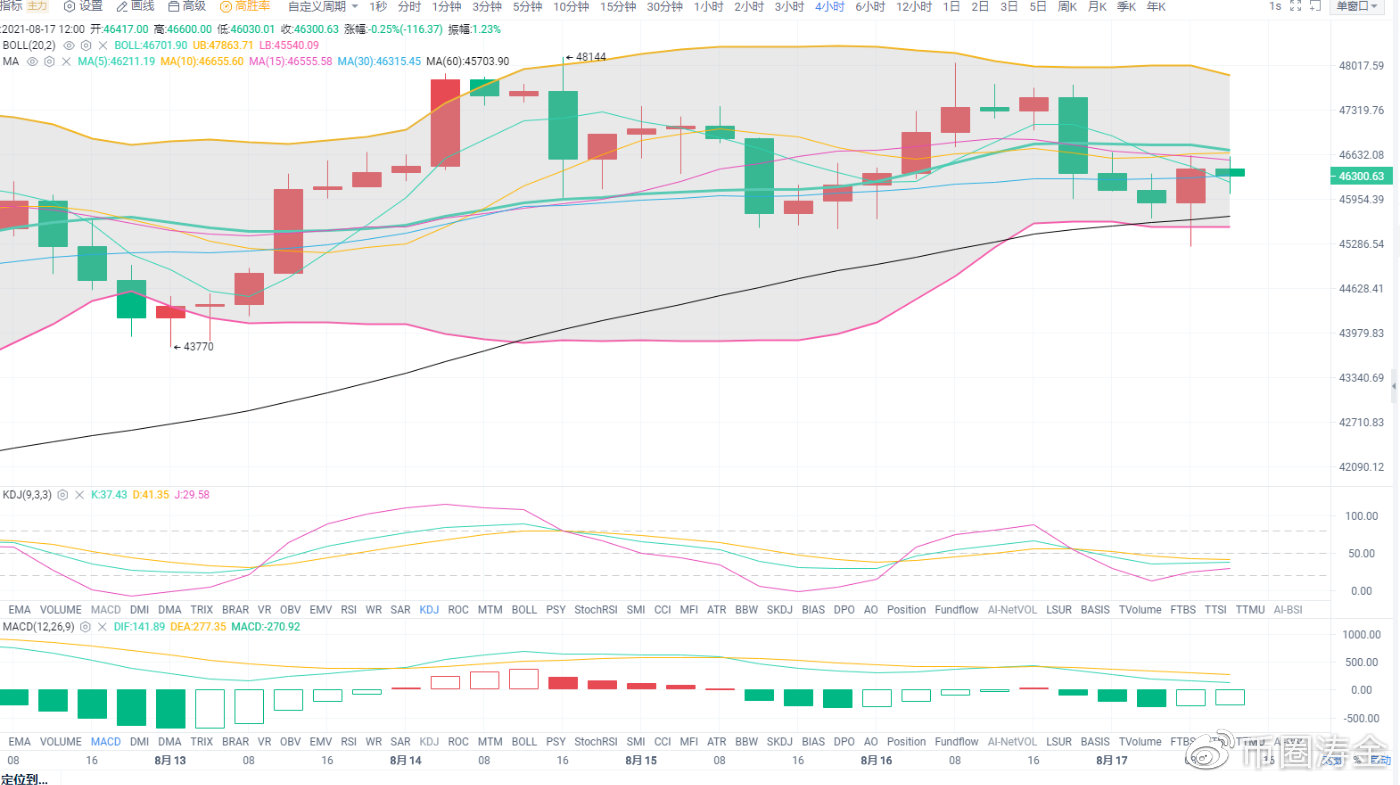This screenshot has width=1400, height=785.
Task: Click the 定位到 locate button
Action: (24, 779)
